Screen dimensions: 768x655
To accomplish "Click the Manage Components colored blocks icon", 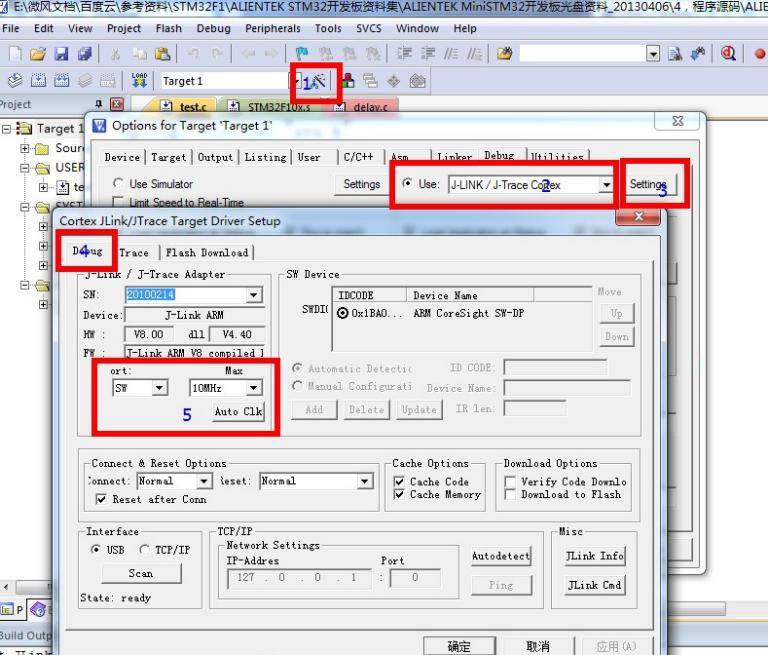I will [x=348, y=80].
